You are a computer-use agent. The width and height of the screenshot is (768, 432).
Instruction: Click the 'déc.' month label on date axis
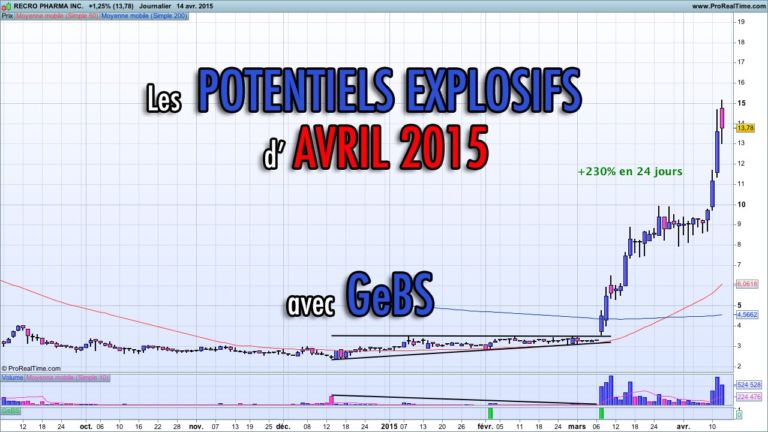tap(283, 427)
